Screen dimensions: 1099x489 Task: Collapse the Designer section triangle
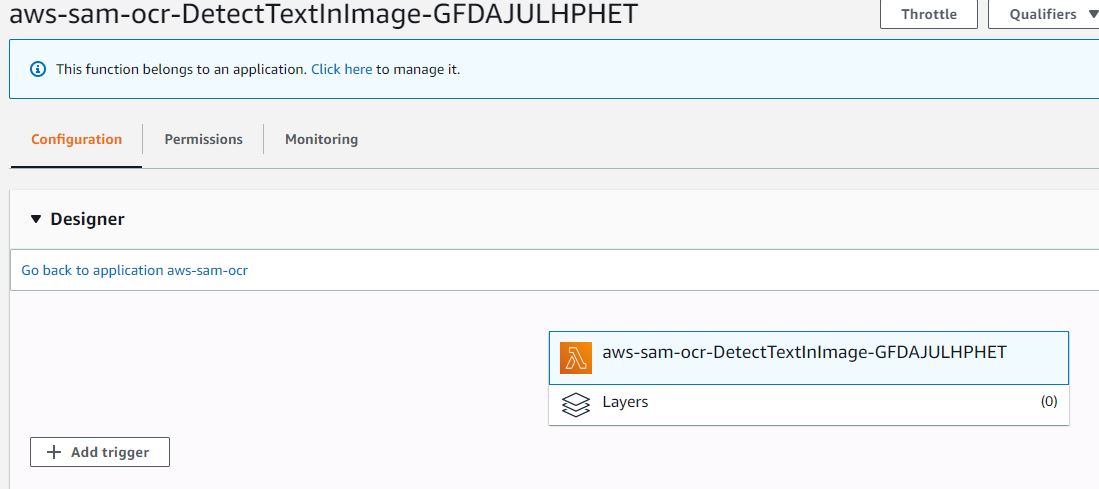point(36,219)
